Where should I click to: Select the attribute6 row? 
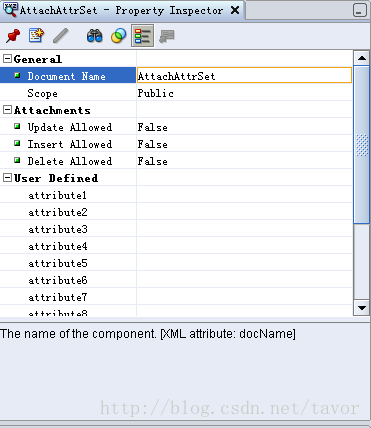tap(176, 280)
